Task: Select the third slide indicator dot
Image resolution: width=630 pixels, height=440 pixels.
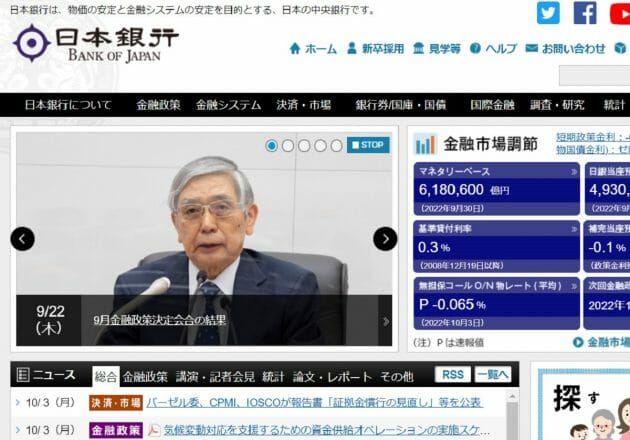Action: click(x=304, y=145)
